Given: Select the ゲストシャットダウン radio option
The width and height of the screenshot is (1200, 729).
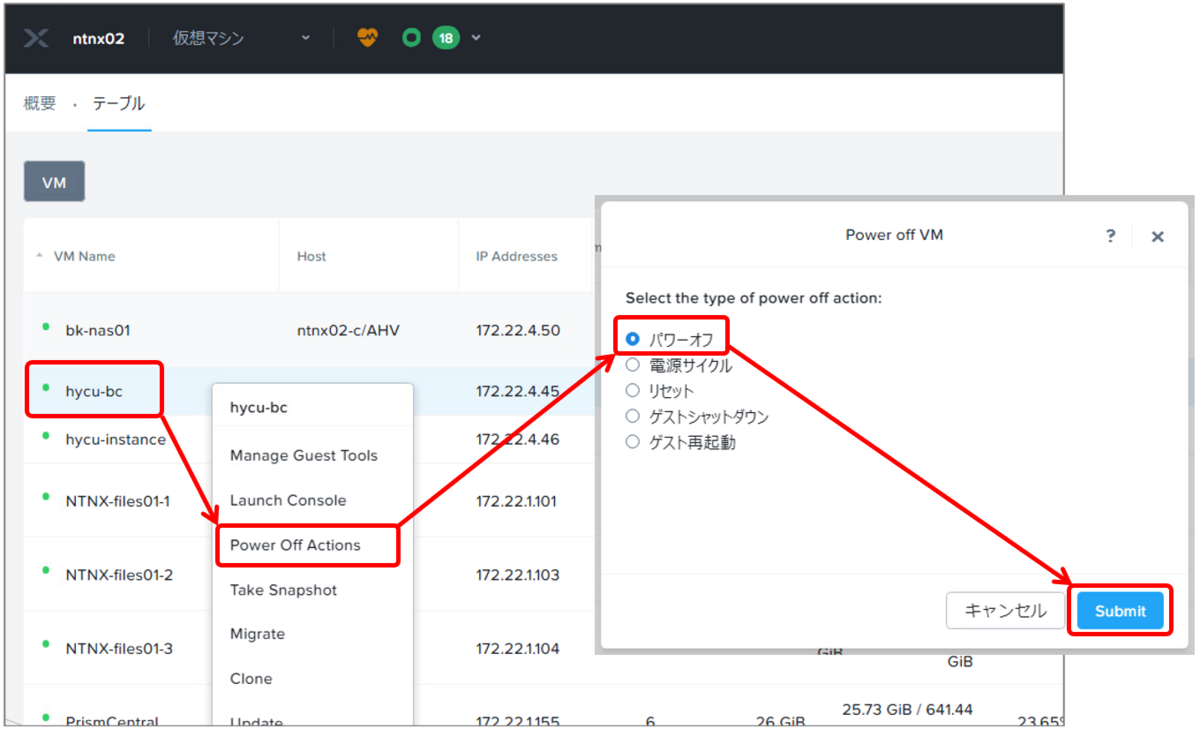Looking at the screenshot, I should click(632, 416).
